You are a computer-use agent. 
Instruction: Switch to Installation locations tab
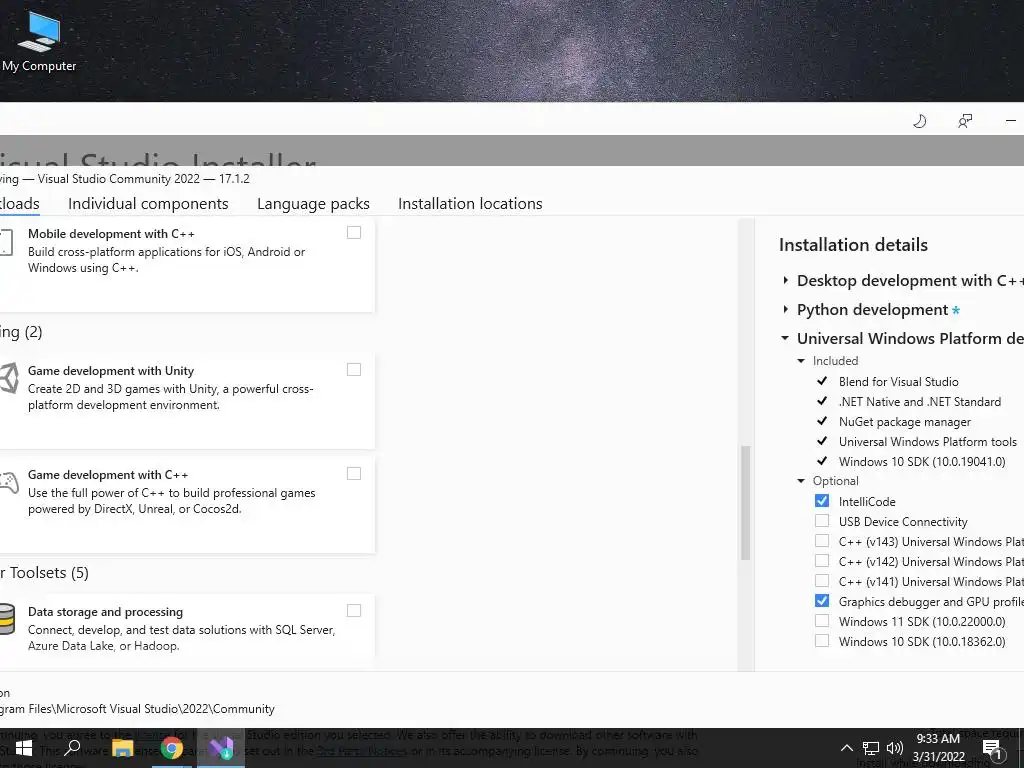(470, 204)
